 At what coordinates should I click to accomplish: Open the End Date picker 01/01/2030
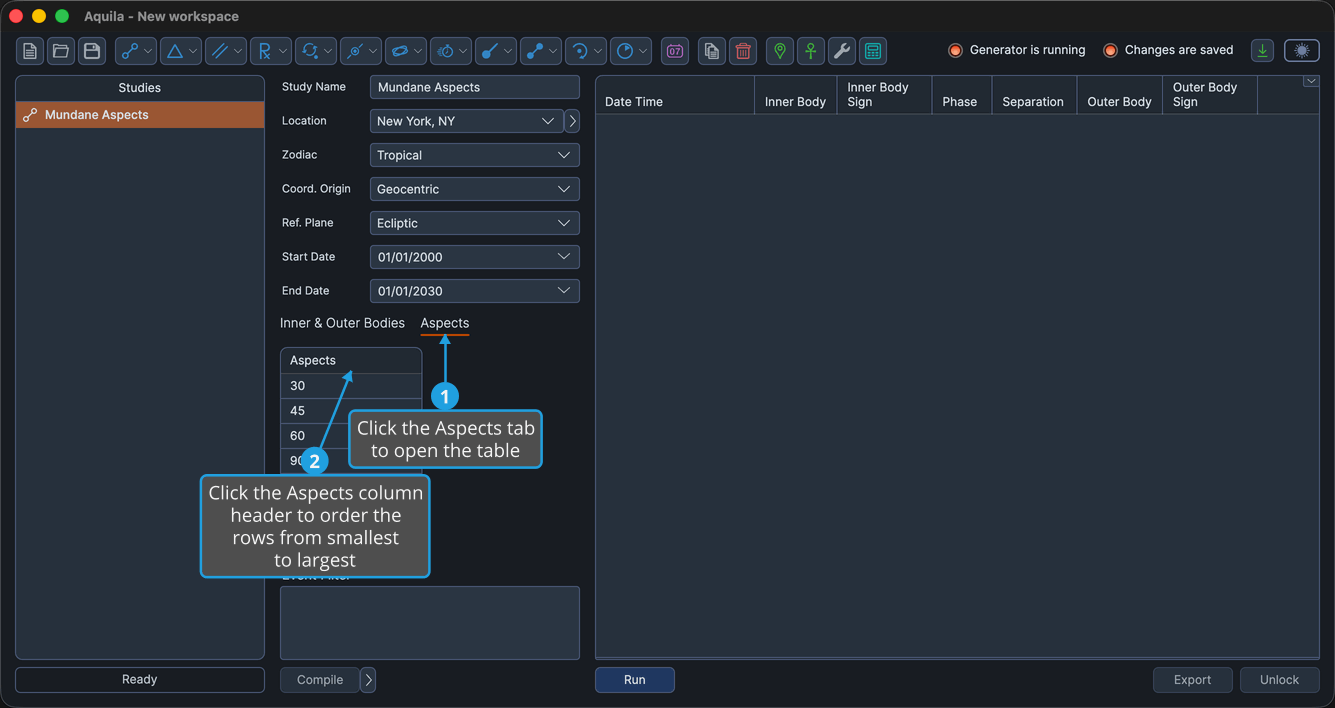475,291
